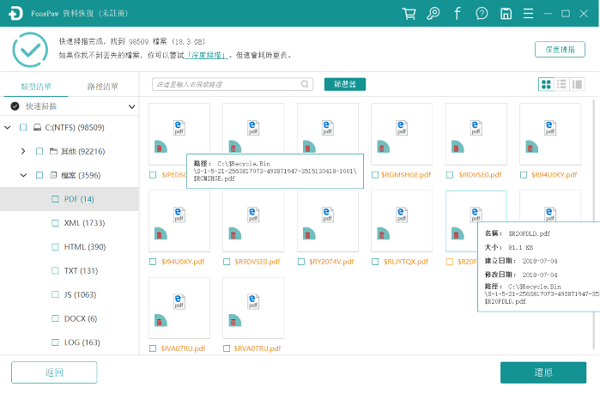The image size is (600, 393).
Task: Tick checkbox for $RVA07RU.pdf
Action: pyautogui.click(x=227, y=349)
